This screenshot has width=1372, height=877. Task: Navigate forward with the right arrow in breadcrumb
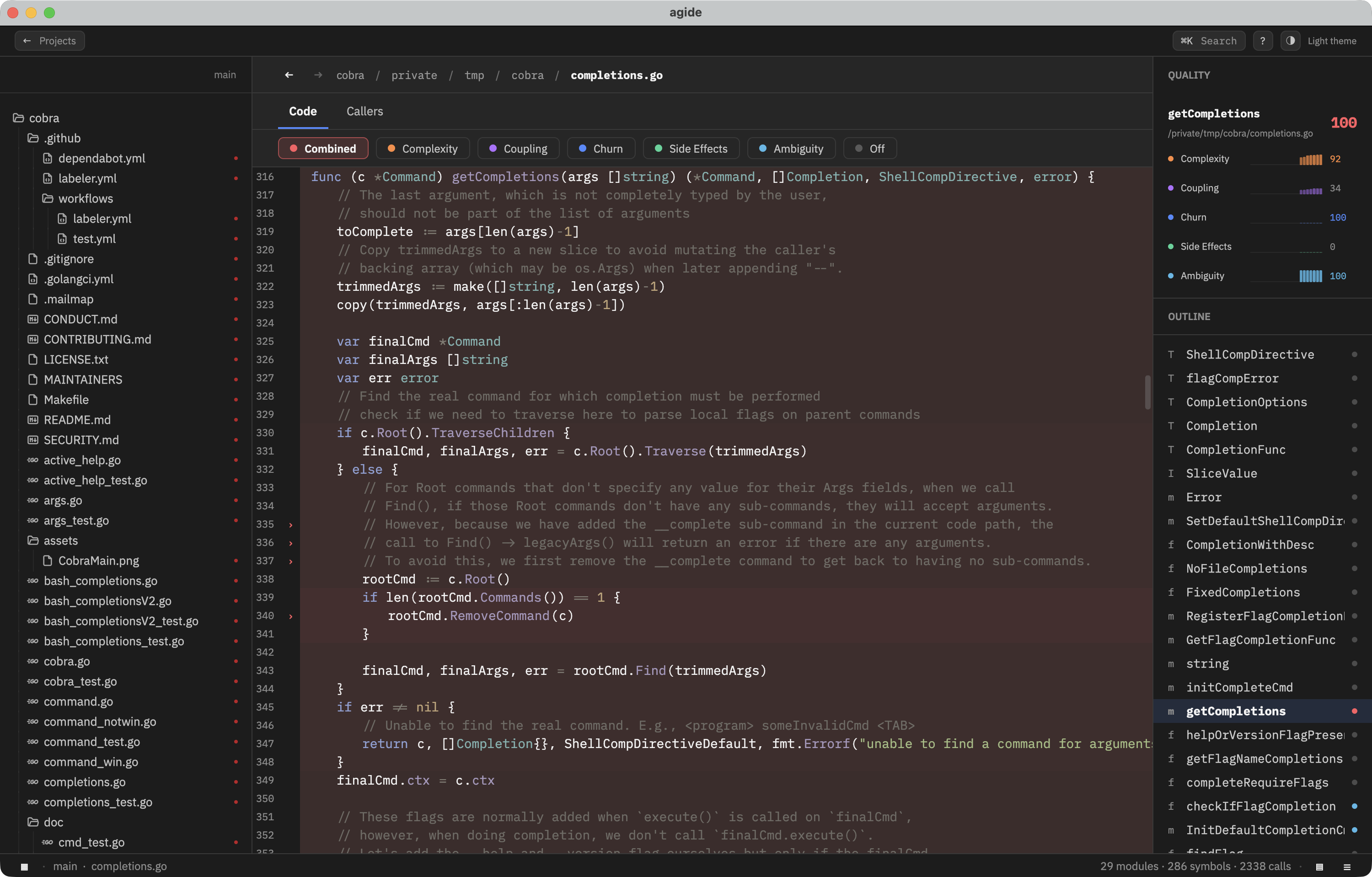tap(318, 75)
